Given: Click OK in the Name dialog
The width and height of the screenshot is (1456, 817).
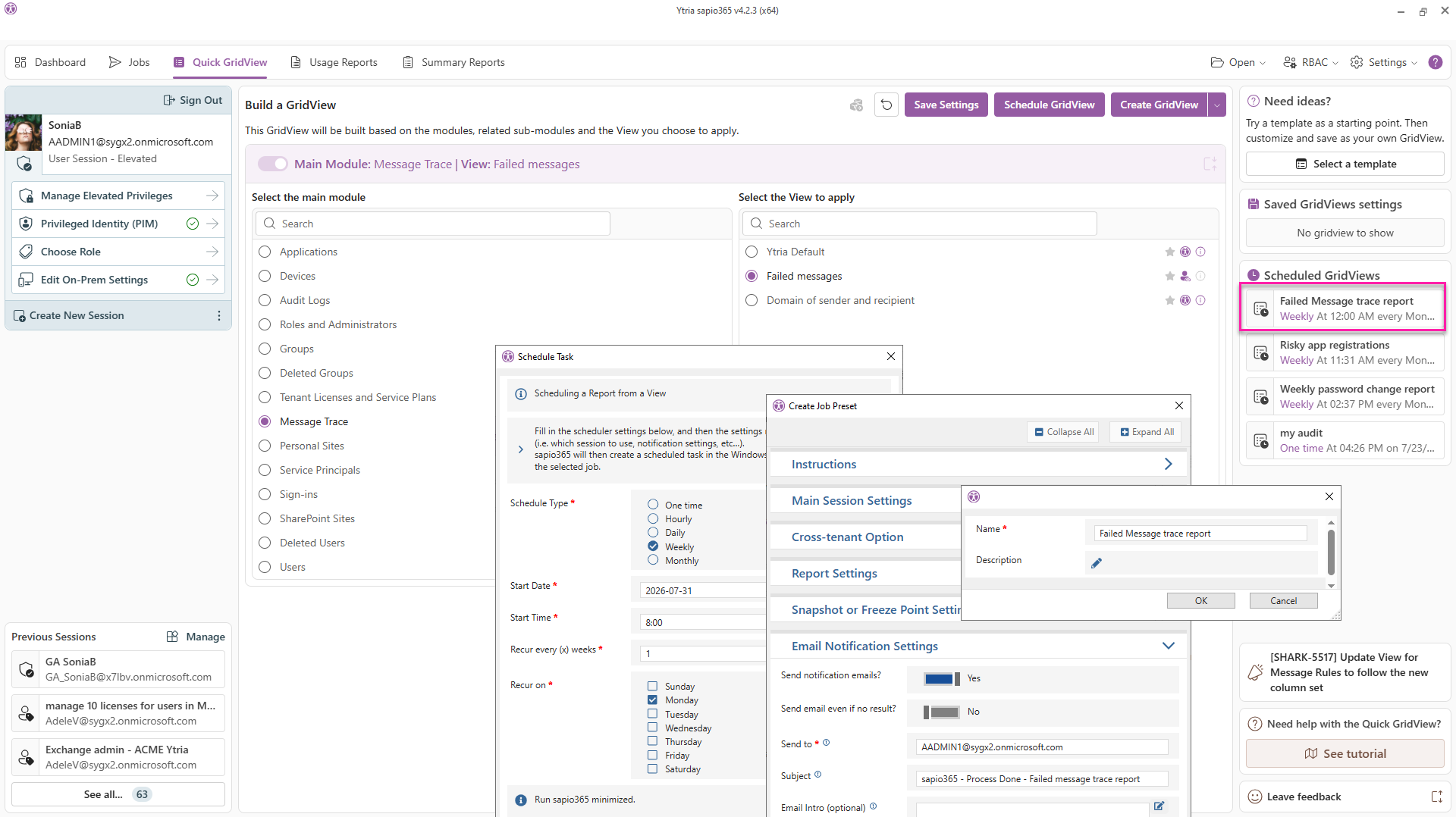Looking at the screenshot, I should (1201, 600).
